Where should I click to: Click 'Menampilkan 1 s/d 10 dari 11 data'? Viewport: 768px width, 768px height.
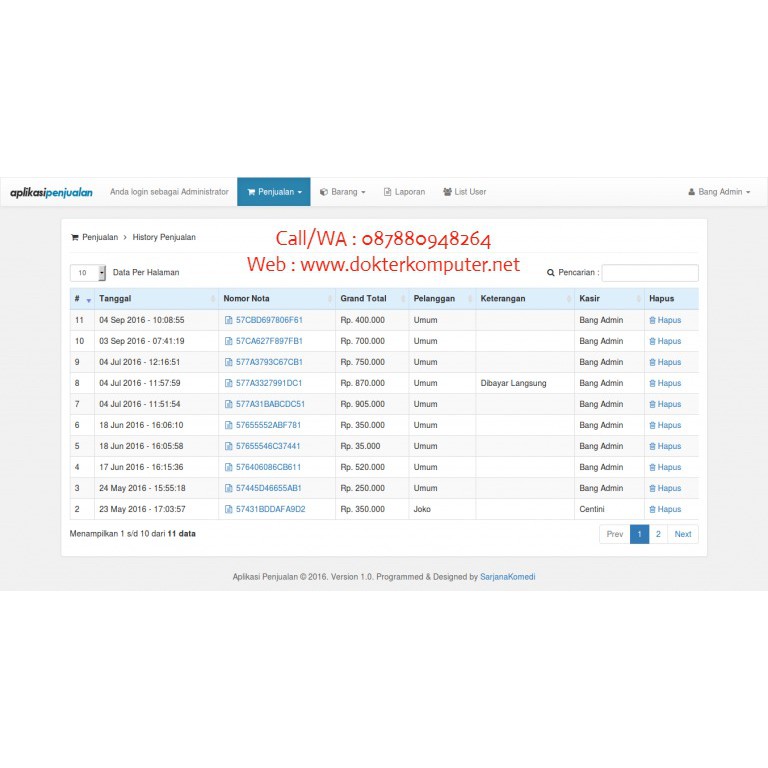(133, 534)
